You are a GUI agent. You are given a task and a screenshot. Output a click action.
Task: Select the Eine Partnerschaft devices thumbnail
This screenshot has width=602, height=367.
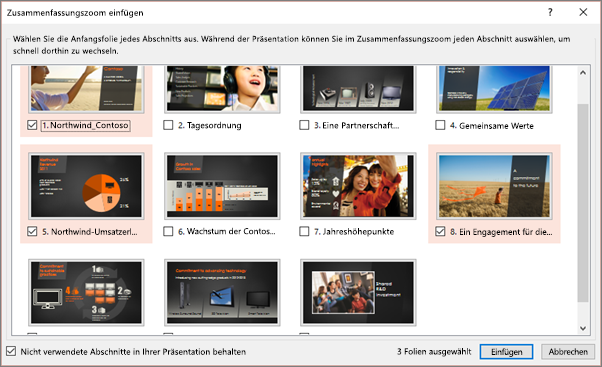(358, 89)
